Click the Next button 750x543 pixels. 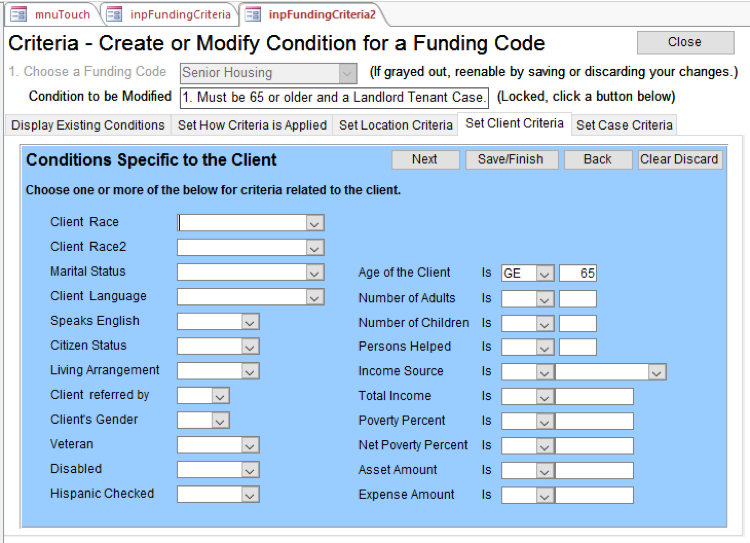(425, 160)
